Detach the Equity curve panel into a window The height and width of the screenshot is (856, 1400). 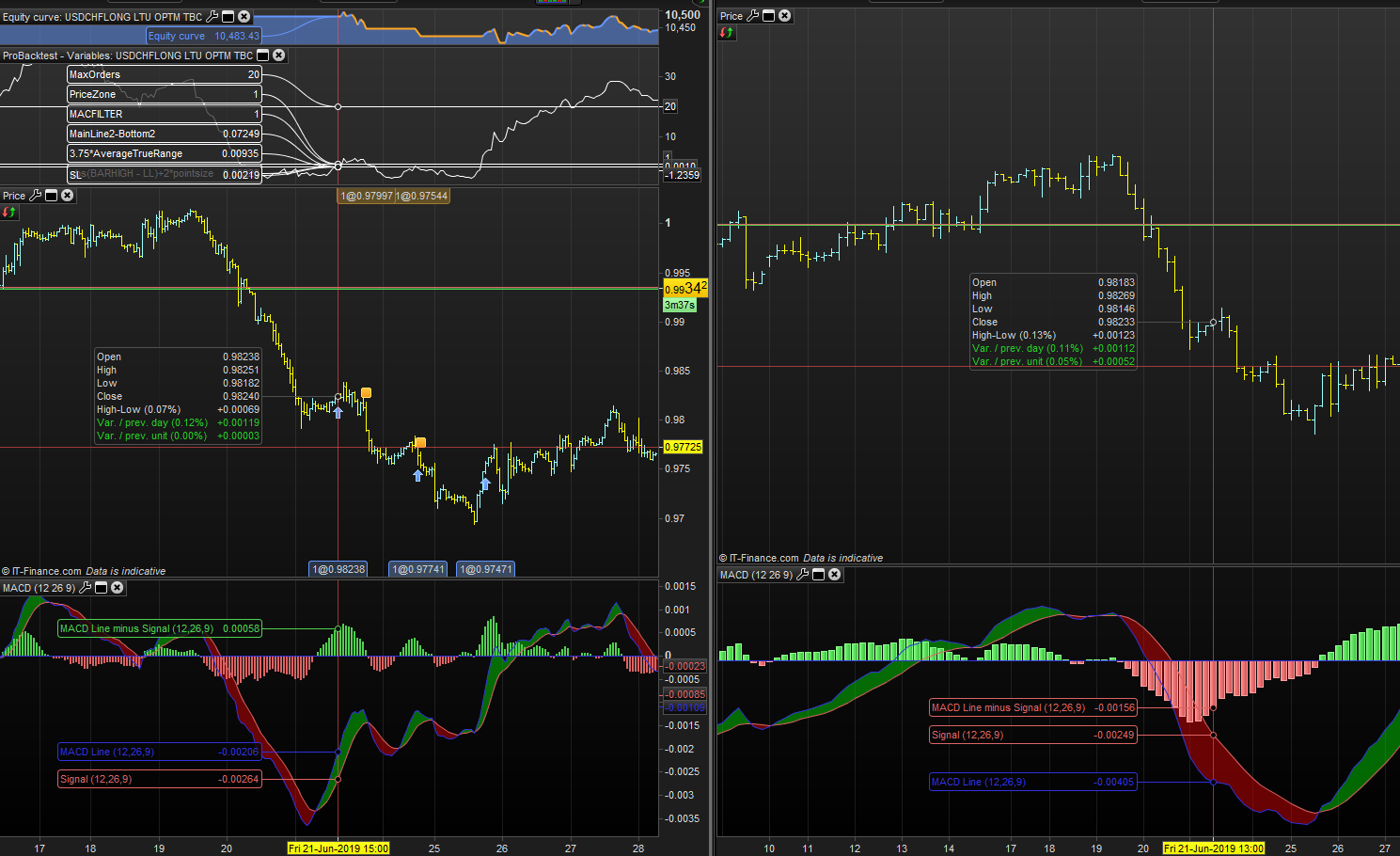(228, 17)
